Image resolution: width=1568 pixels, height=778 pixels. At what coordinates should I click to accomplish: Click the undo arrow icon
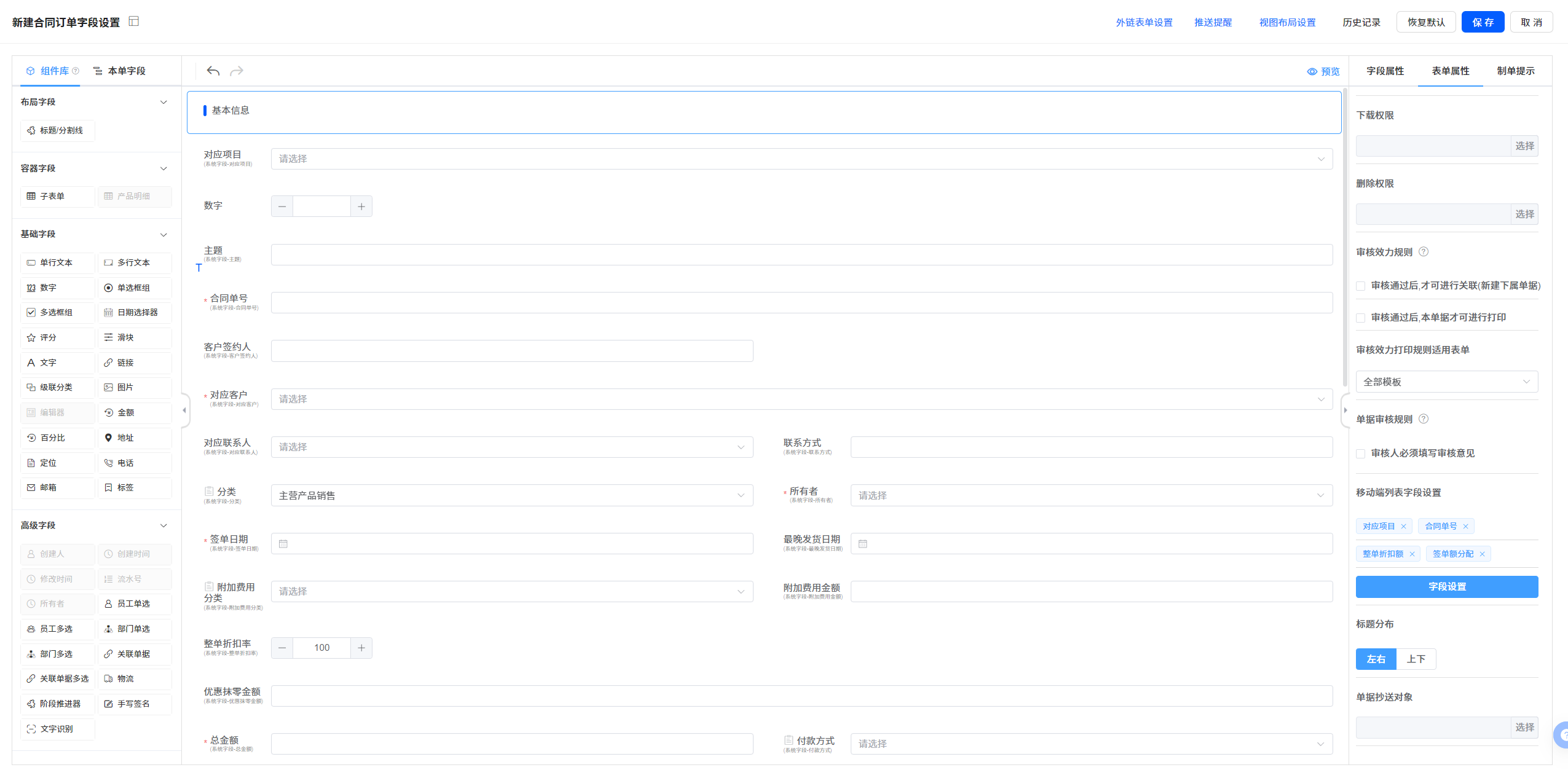pyautogui.click(x=213, y=71)
